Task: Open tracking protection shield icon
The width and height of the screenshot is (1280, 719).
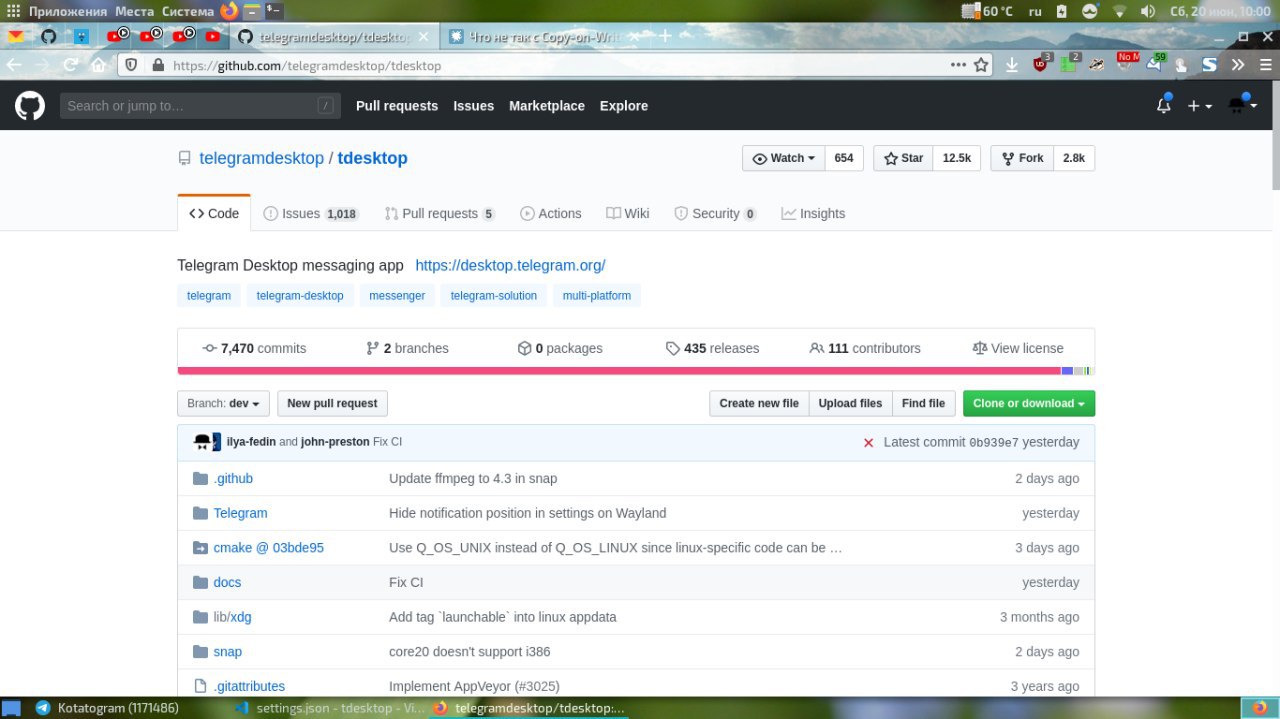Action: coord(133,65)
